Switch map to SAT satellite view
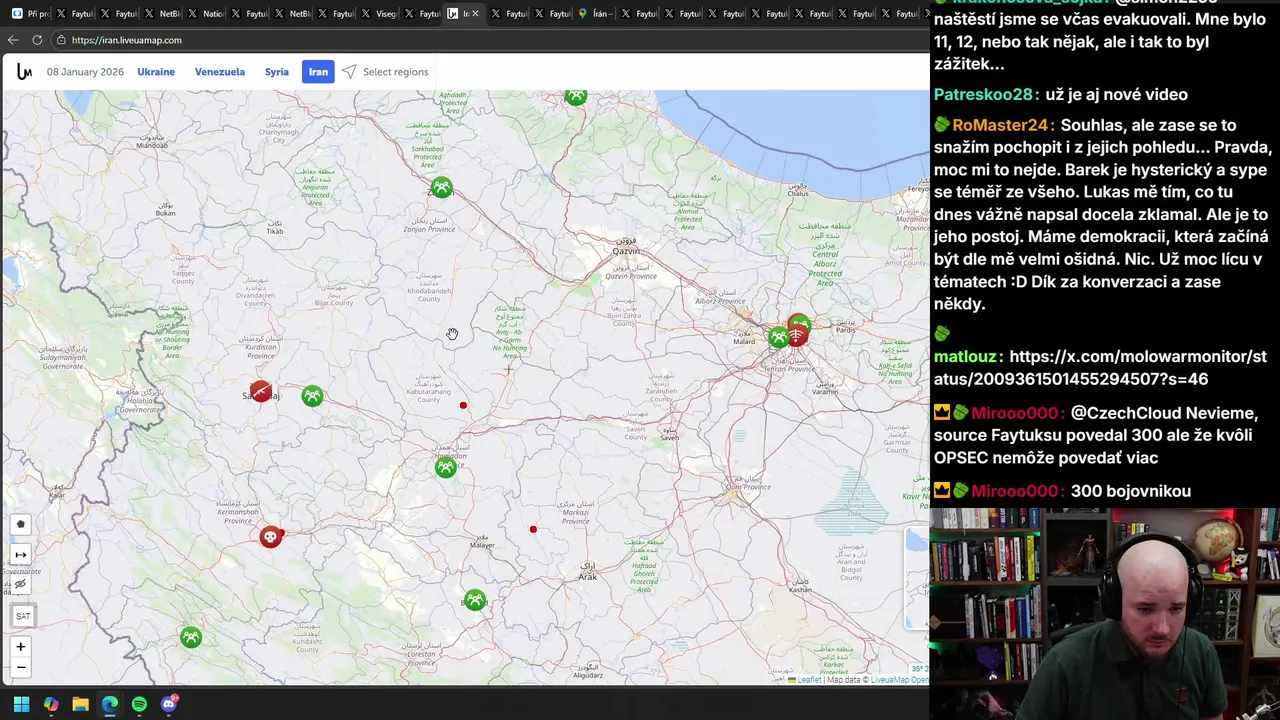 23,616
